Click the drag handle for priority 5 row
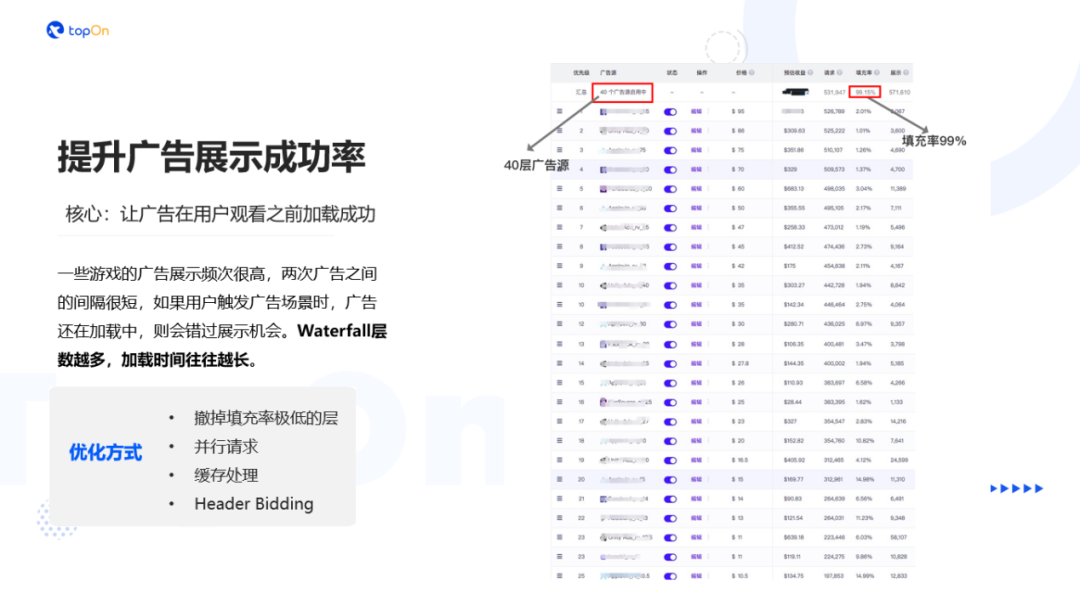 click(x=559, y=188)
